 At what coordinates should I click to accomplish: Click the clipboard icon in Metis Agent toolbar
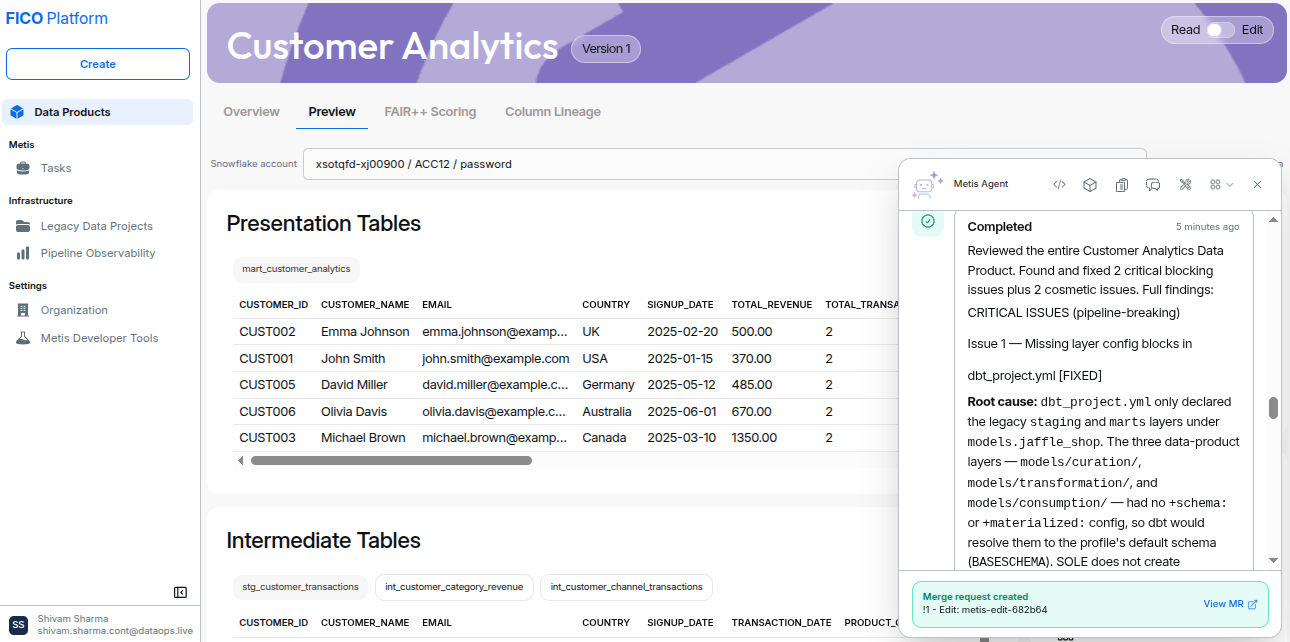point(1122,184)
